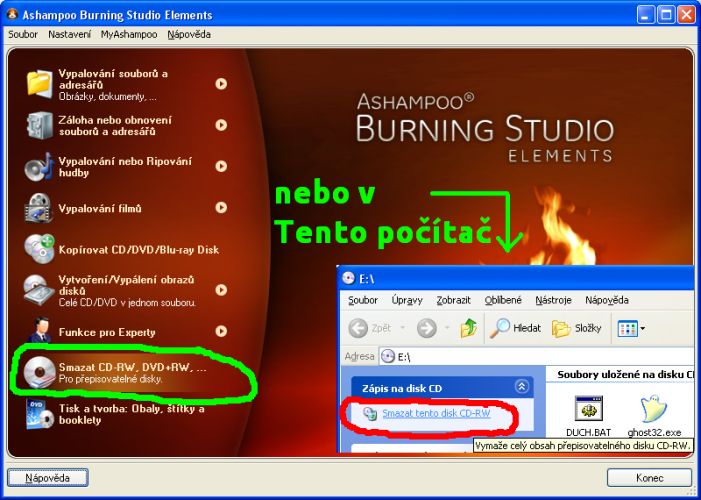Click the Hledat search button in Explorer

click(x=515, y=329)
